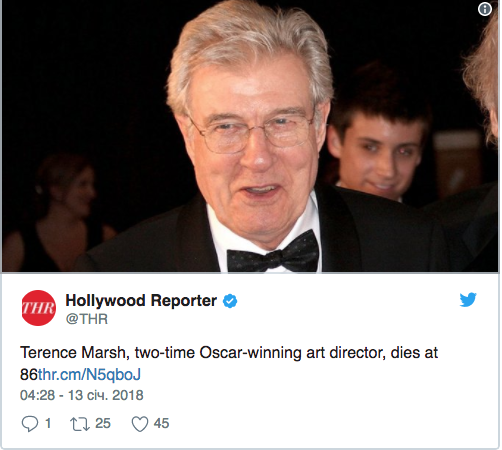The image size is (502, 450).
Task: Click the reply count 1
Action: click(x=48, y=423)
